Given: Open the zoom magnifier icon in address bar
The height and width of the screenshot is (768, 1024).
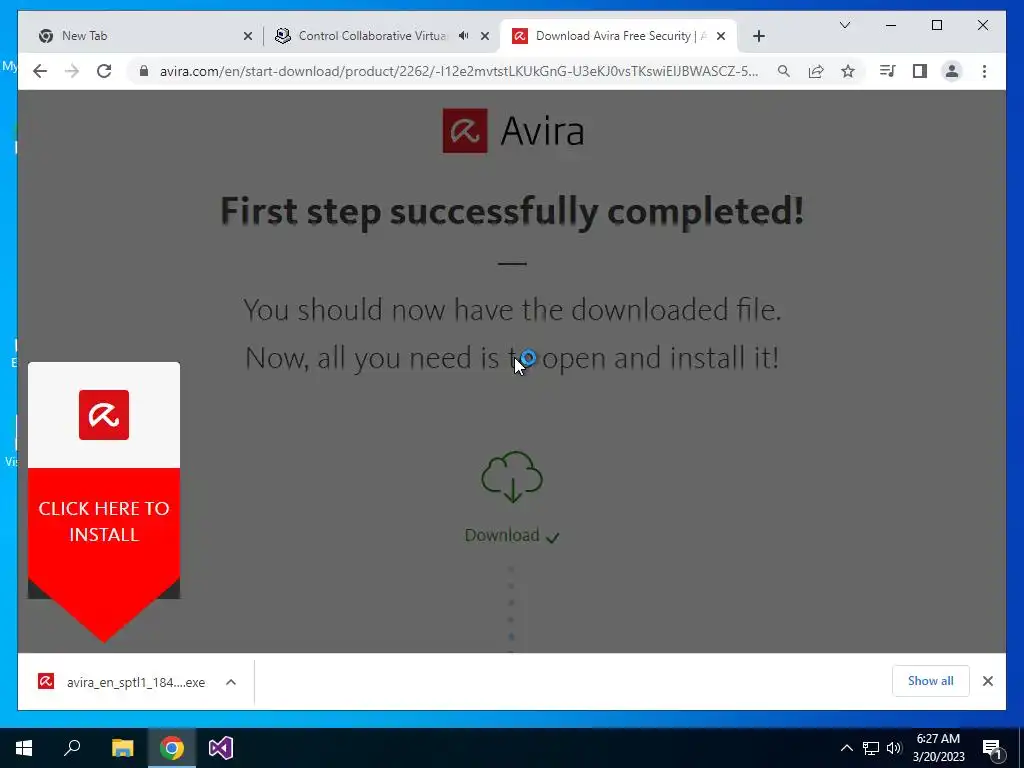Looking at the screenshot, I should click(784, 71).
